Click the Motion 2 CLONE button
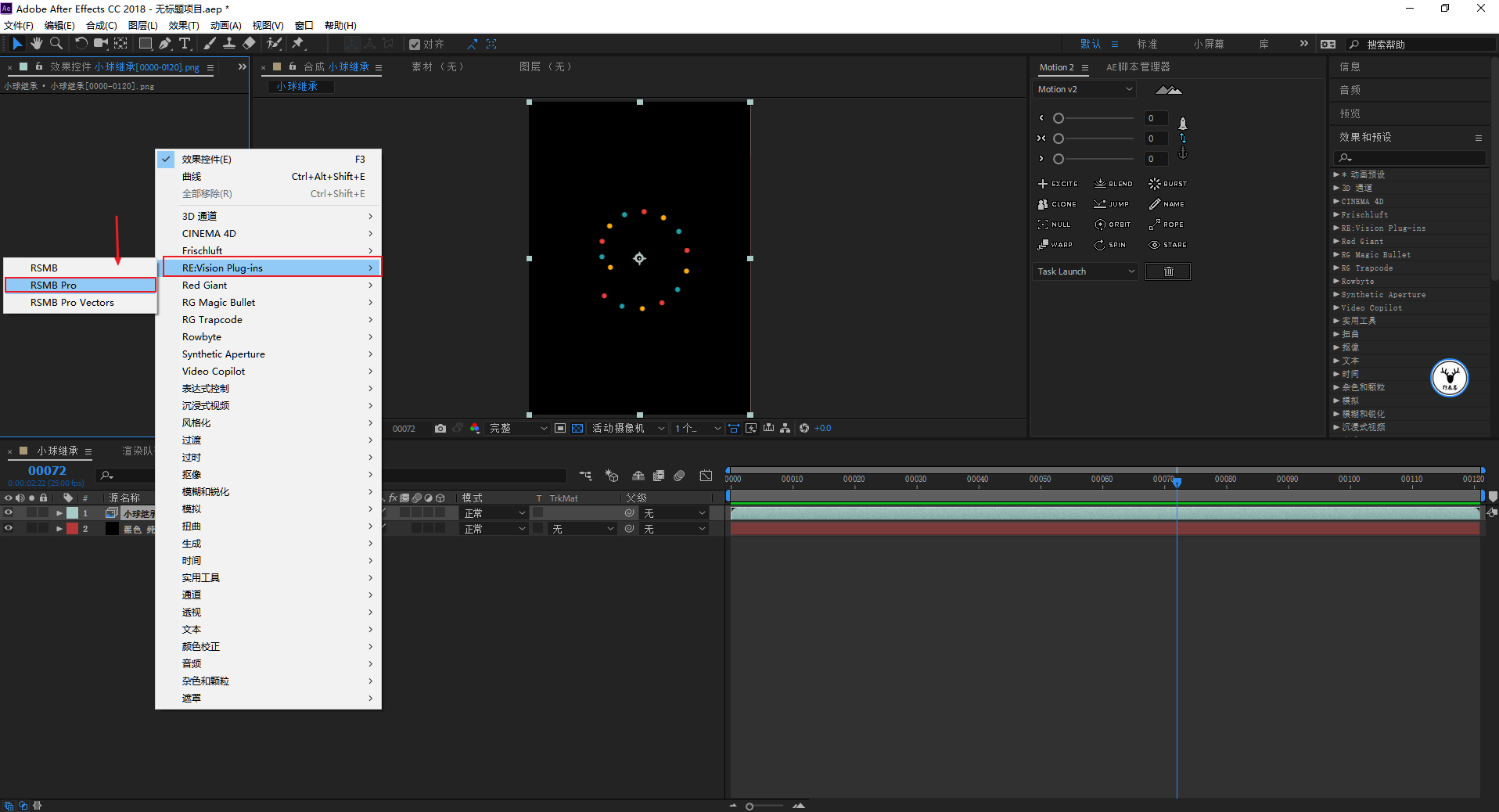 pyautogui.click(x=1057, y=204)
